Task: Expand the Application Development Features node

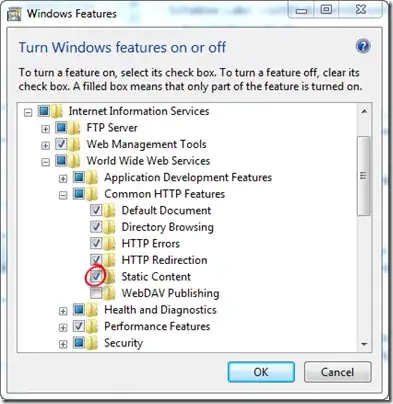Action: [63, 179]
